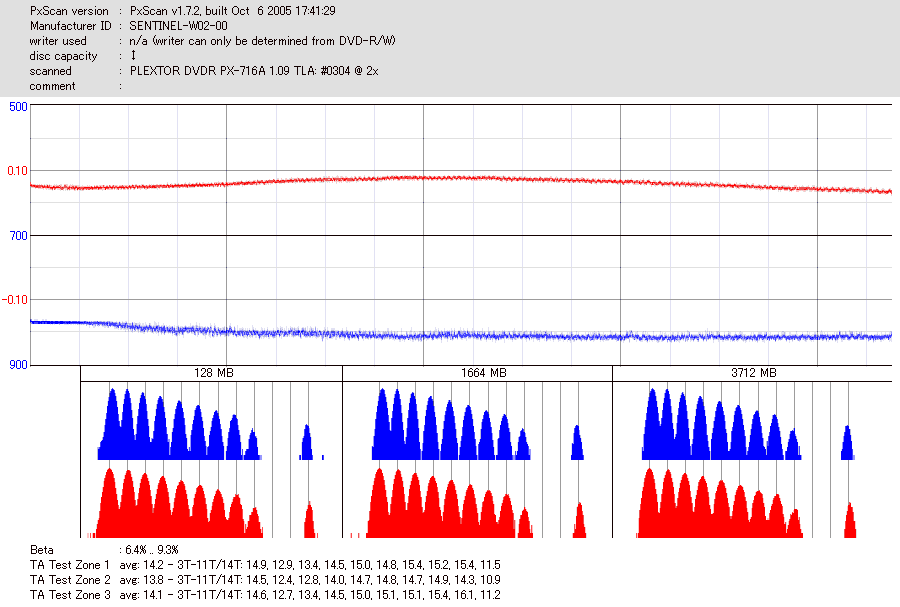Select the "6.4% .. 9.3%" beta value
900x607 pixels.
pos(152,550)
